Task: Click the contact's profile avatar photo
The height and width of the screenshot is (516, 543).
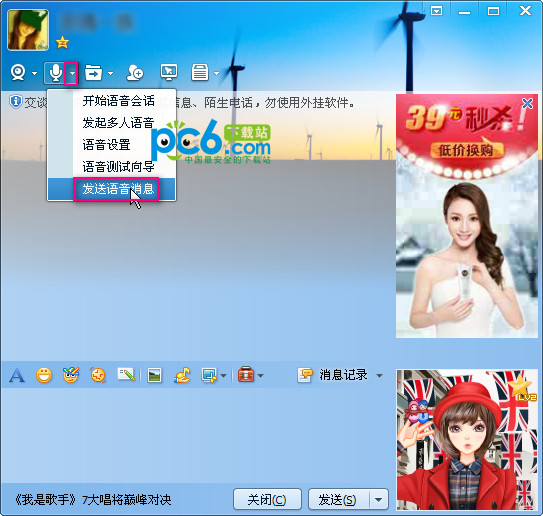Action: click(28, 30)
